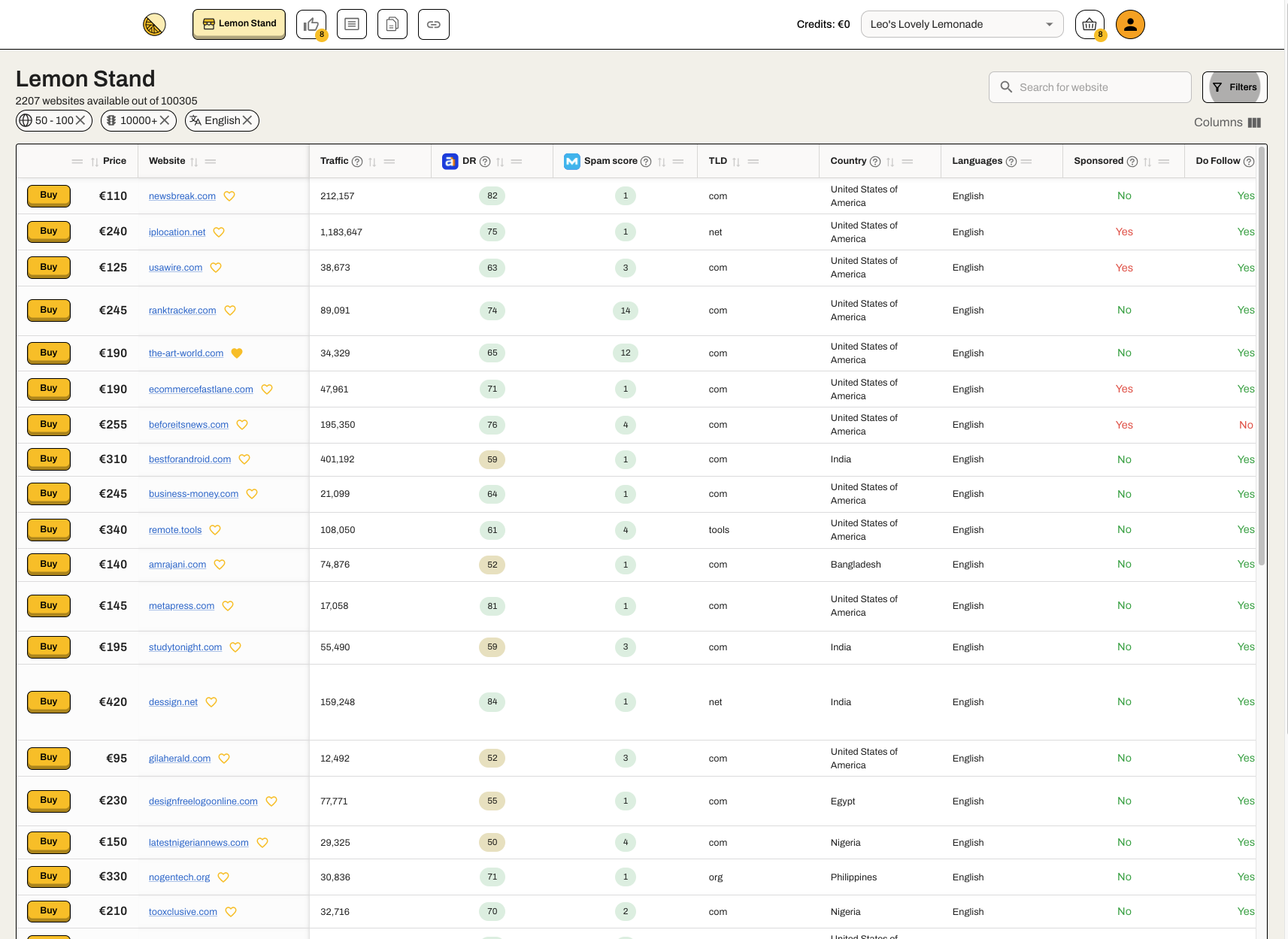Favorite nogentech.org with heart icon
The width and height of the screenshot is (1288, 939).
[x=223, y=877]
